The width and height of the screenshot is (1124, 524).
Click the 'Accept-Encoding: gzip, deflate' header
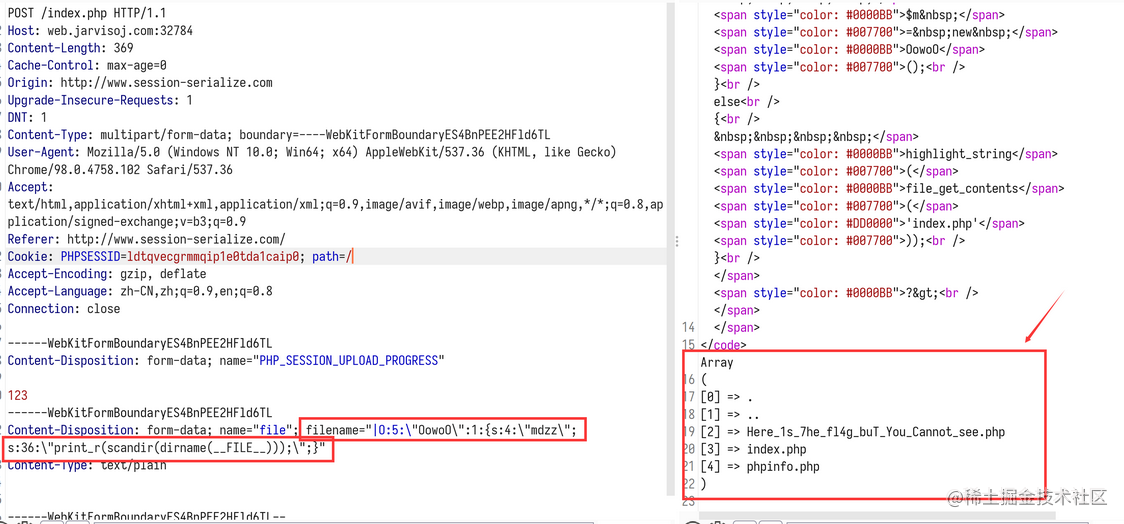coord(107,274)
